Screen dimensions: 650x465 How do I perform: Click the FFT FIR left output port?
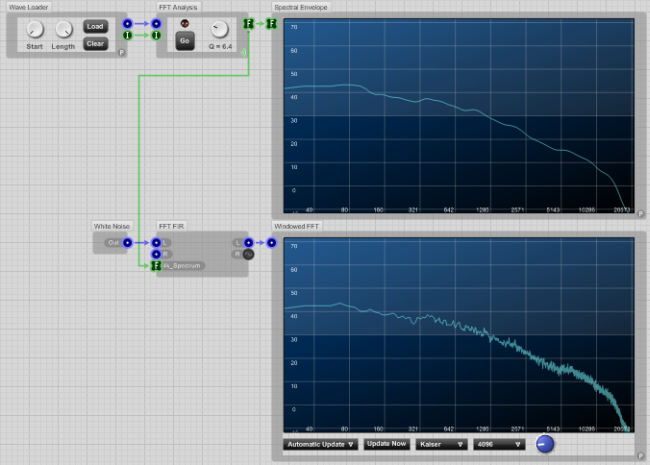(x=248, y=242)
